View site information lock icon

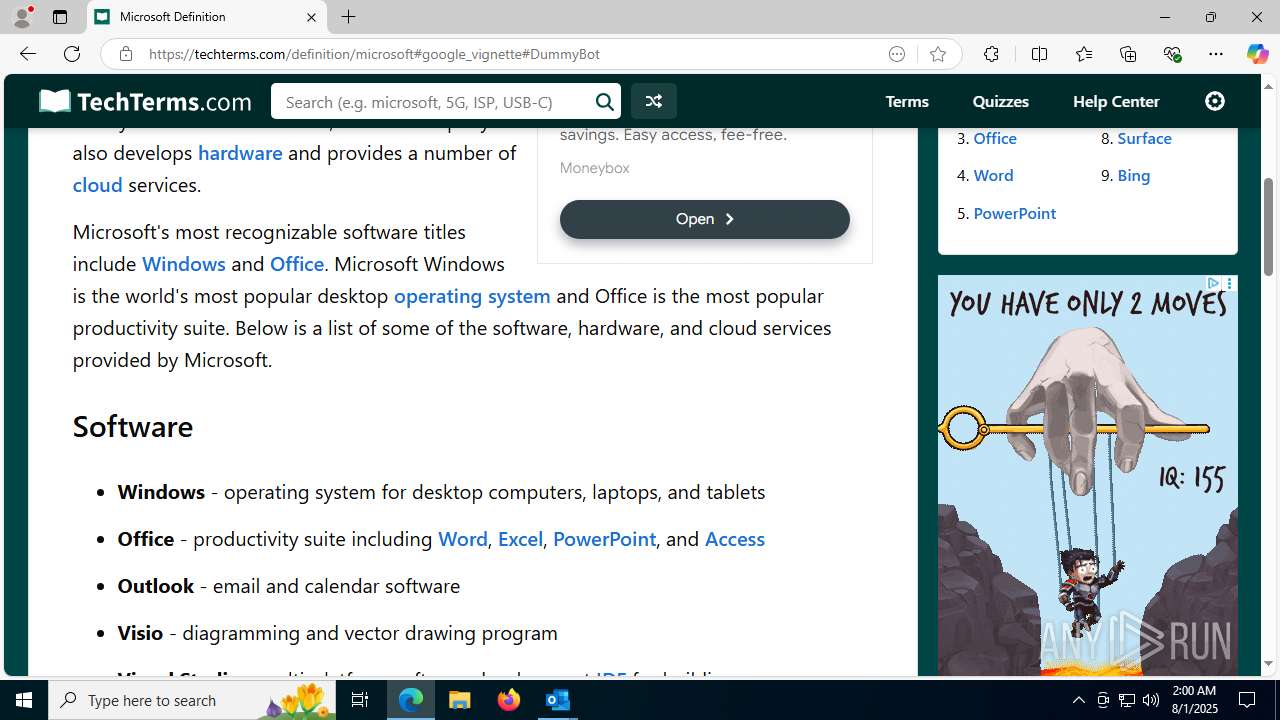click(125, 54)
